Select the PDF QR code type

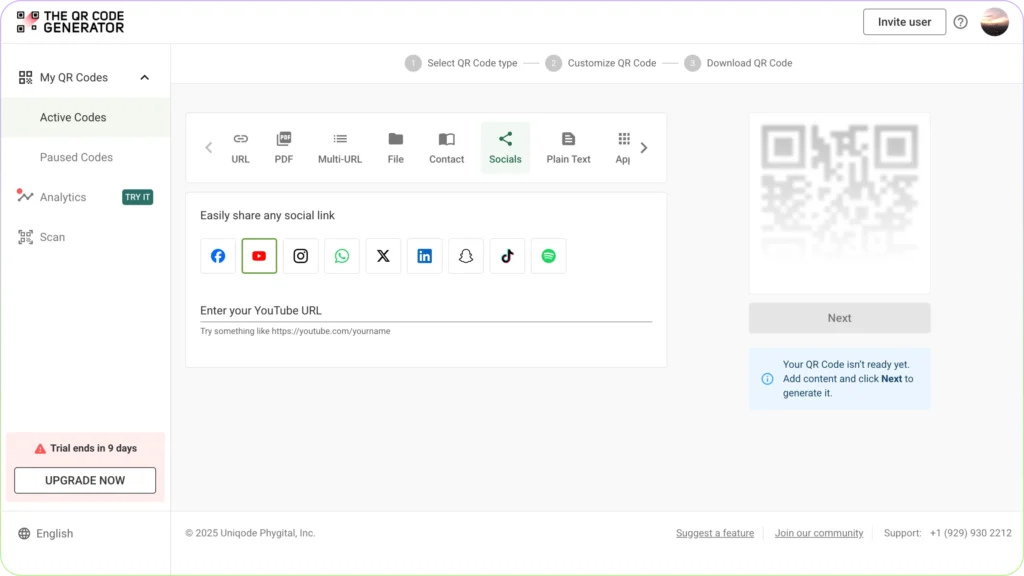pos(283,147)
